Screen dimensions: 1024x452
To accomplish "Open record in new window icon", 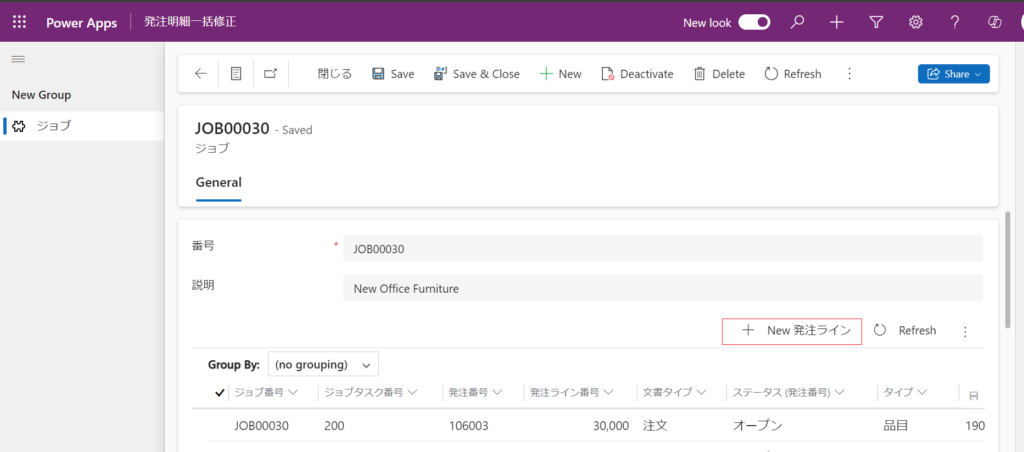I will pos(270,74).
